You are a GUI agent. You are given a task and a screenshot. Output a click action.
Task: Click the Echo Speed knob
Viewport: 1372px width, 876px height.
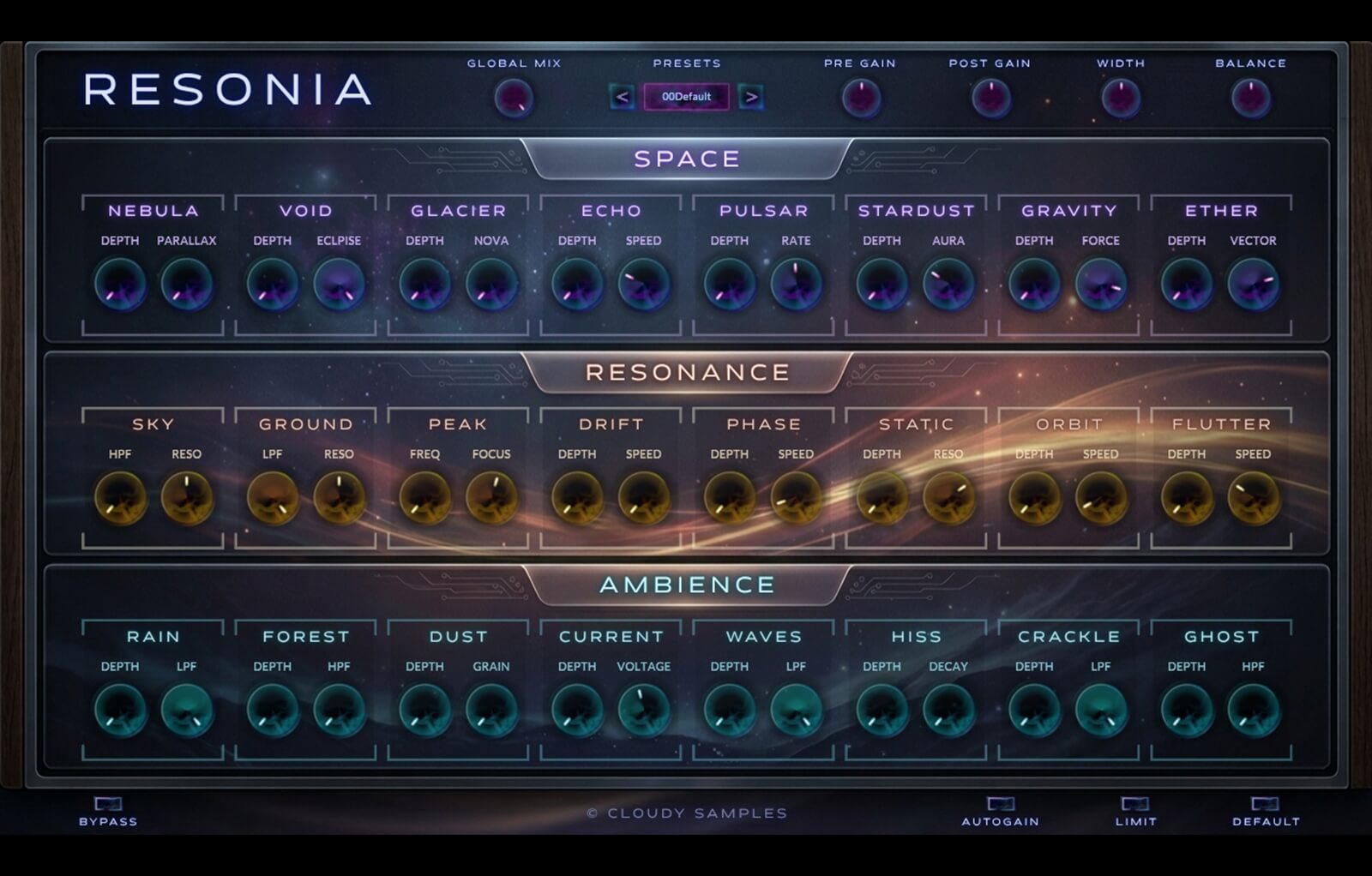click(644, 285)
